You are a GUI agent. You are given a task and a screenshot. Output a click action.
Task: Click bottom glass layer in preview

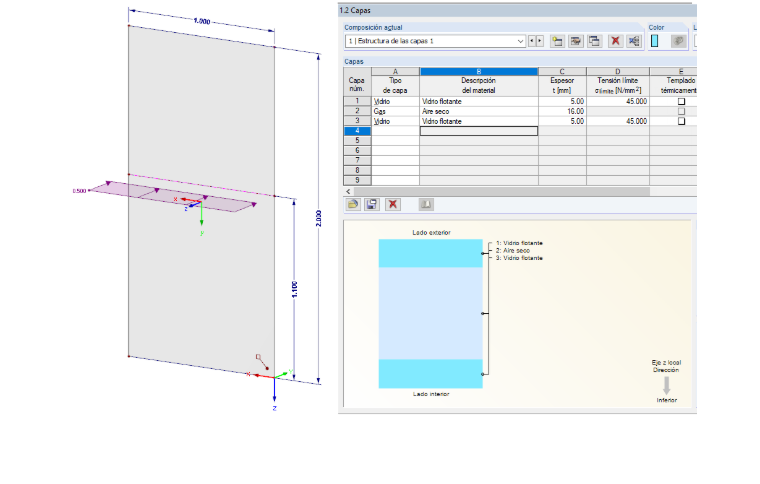tap(430, 374)
